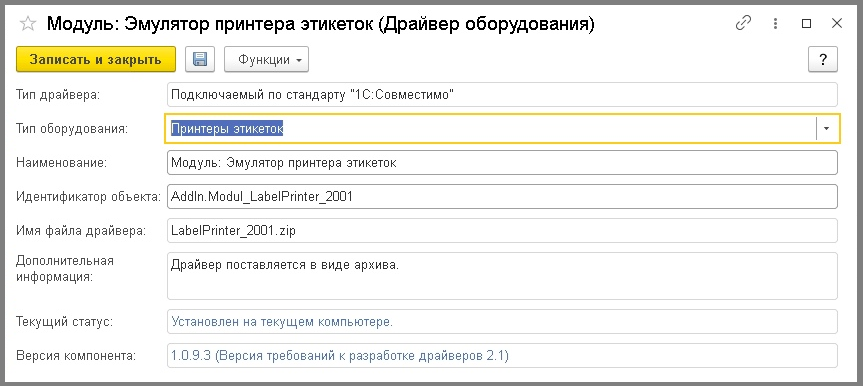The width and height of the screenshot is (863, 386).
Task: Maximize the driver module window
Action: (806, 24)
